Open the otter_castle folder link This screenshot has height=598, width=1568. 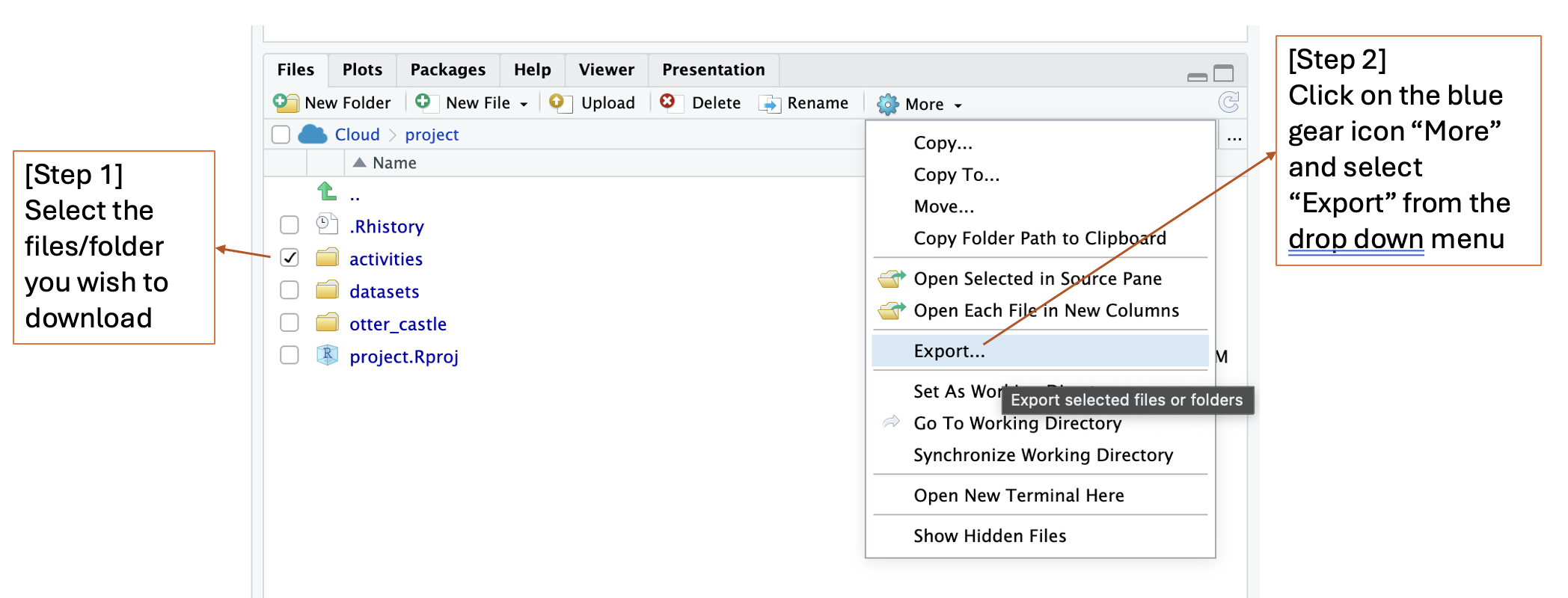tap(397, 324)
